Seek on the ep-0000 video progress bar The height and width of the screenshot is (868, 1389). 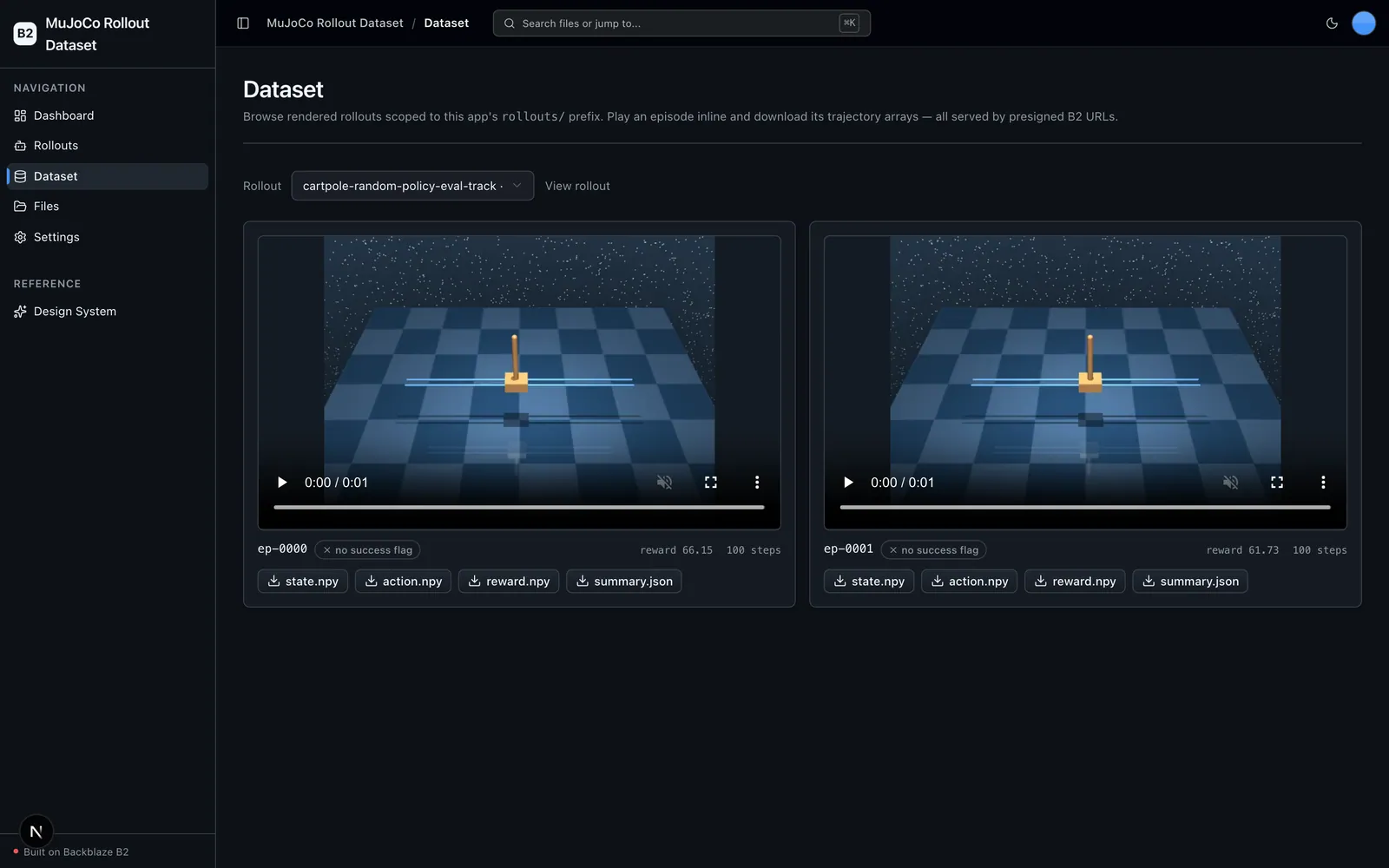(x=519, y=507)
